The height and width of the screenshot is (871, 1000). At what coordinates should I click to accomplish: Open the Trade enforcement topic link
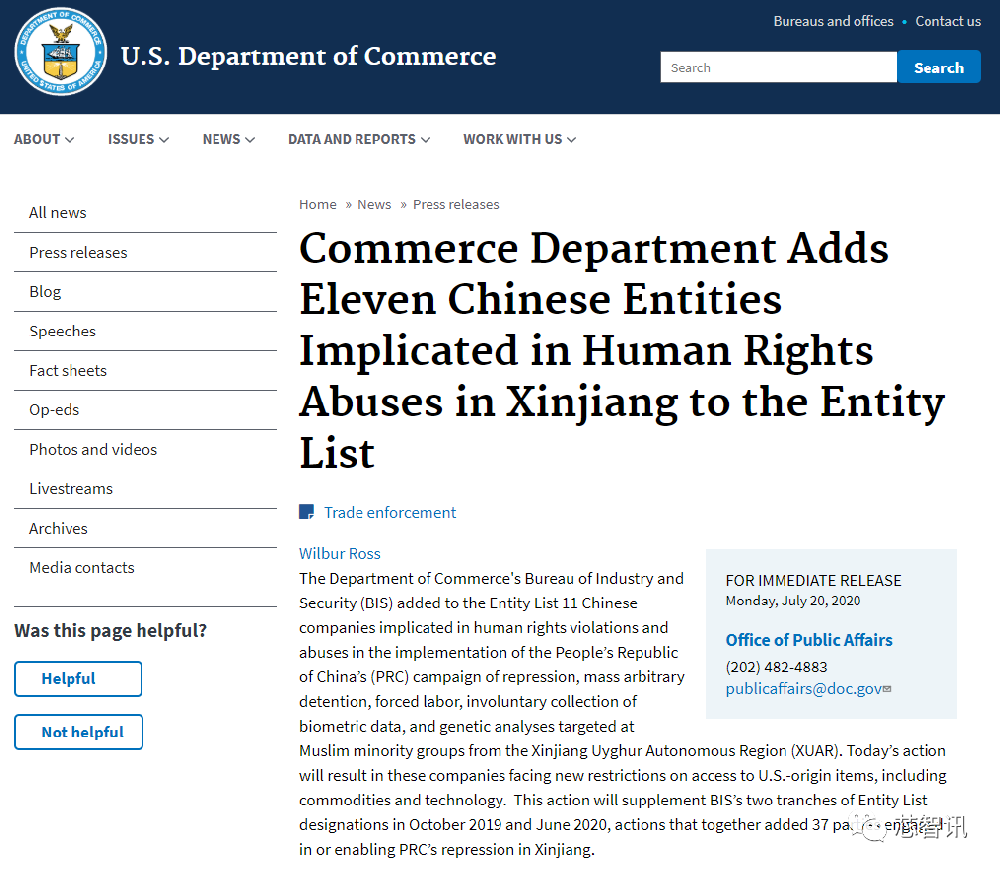coord(390,512)
